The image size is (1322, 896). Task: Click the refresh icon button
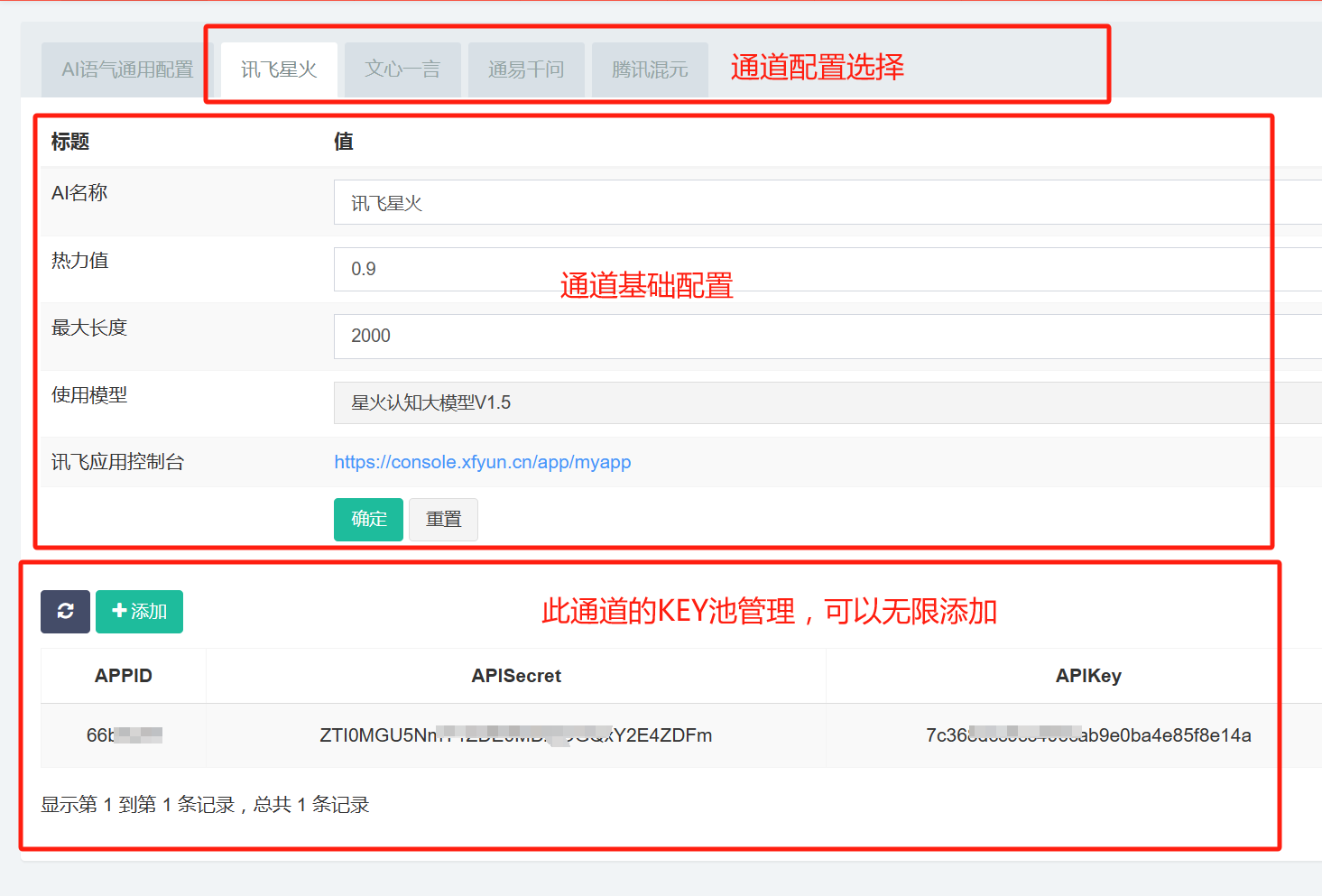coord(65,612)
